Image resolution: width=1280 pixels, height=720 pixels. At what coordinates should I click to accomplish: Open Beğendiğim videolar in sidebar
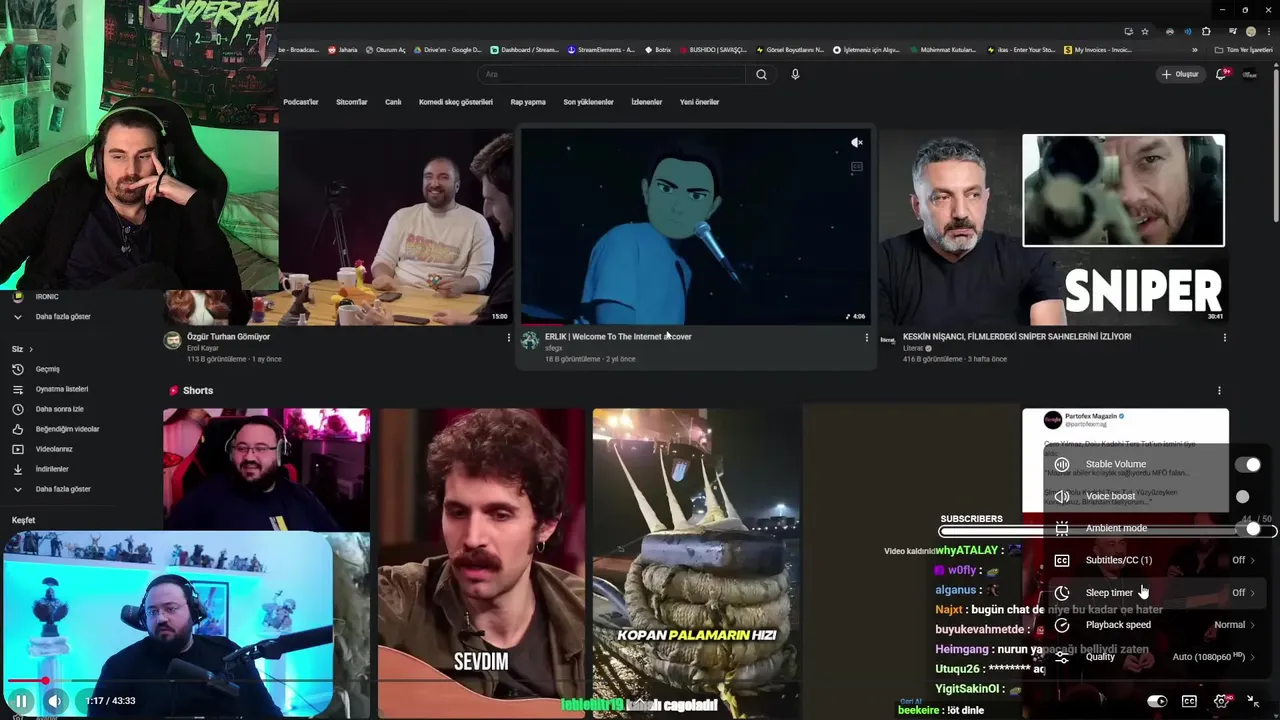(67, 429)
